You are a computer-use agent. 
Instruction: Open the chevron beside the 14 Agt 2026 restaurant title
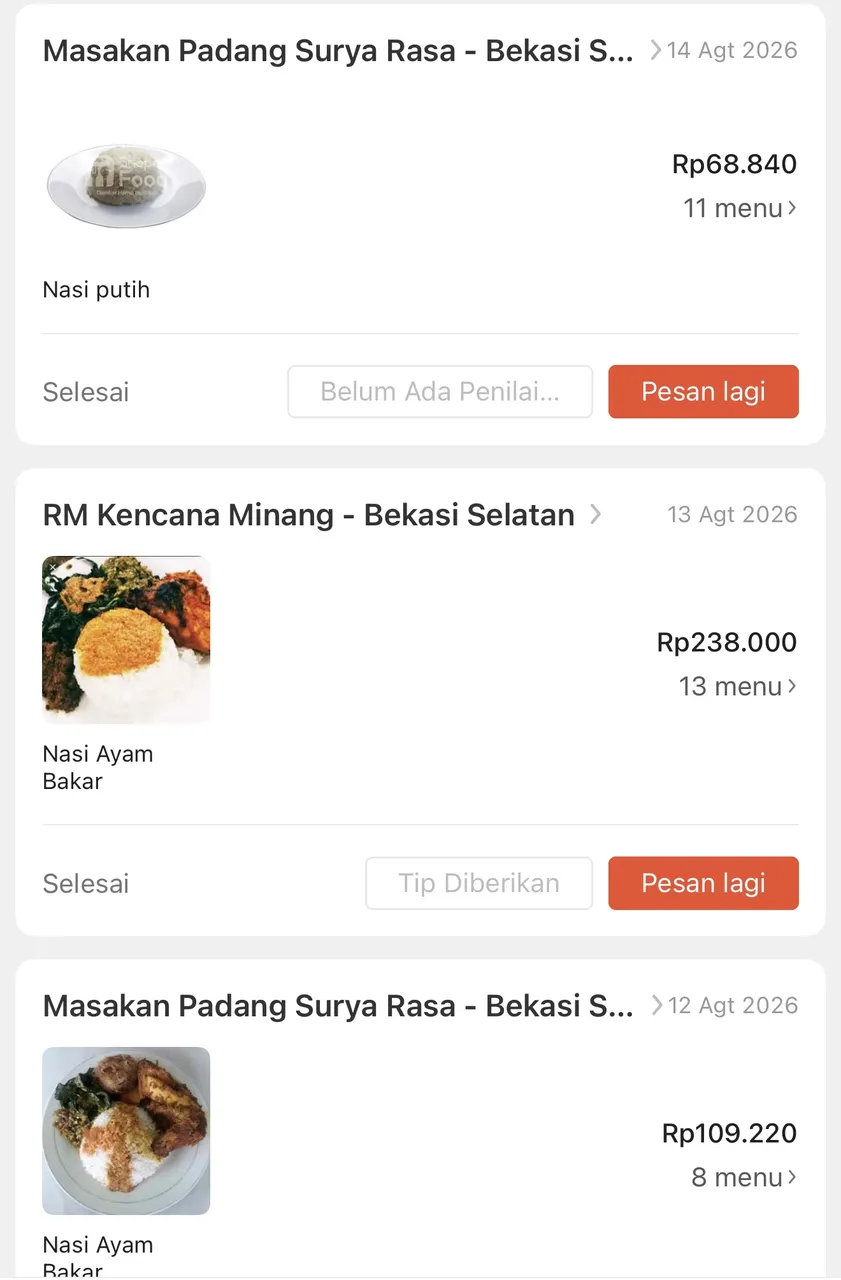tap(656, 50)
